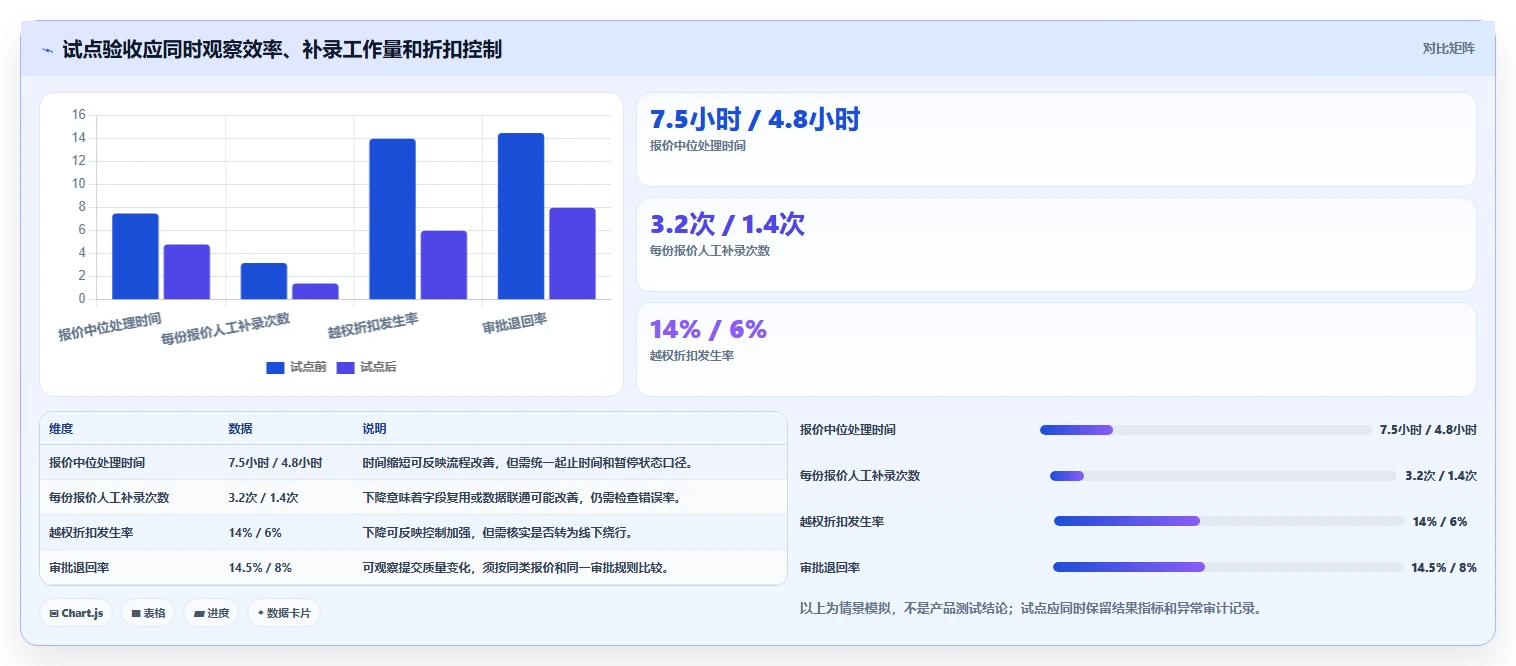Click the 试点前 bar for 越权折扣发生率
1516x666 pixels.
pyautogui.click(x=392, y=219)
